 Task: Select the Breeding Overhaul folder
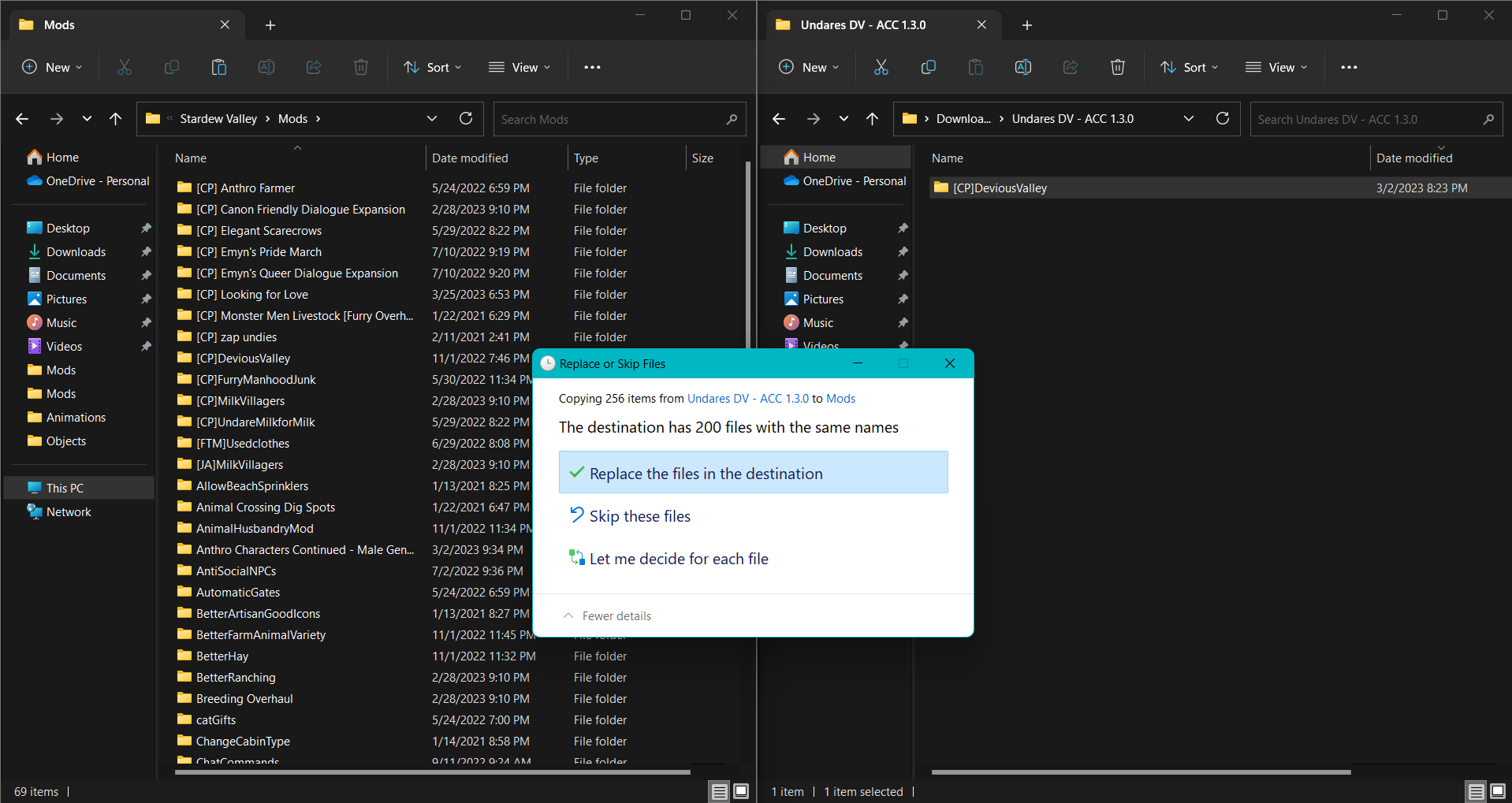pyautogui.click(x=244, y=699)
